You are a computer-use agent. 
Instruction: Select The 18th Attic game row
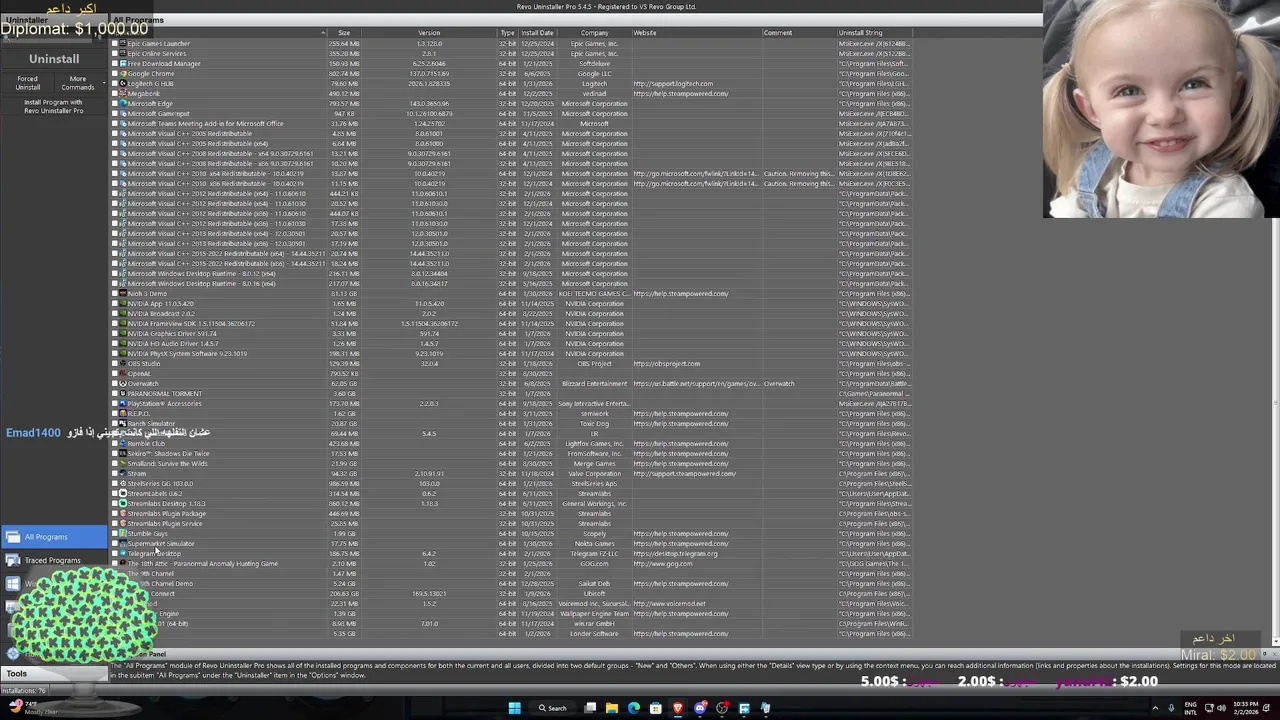click(510, 564)
